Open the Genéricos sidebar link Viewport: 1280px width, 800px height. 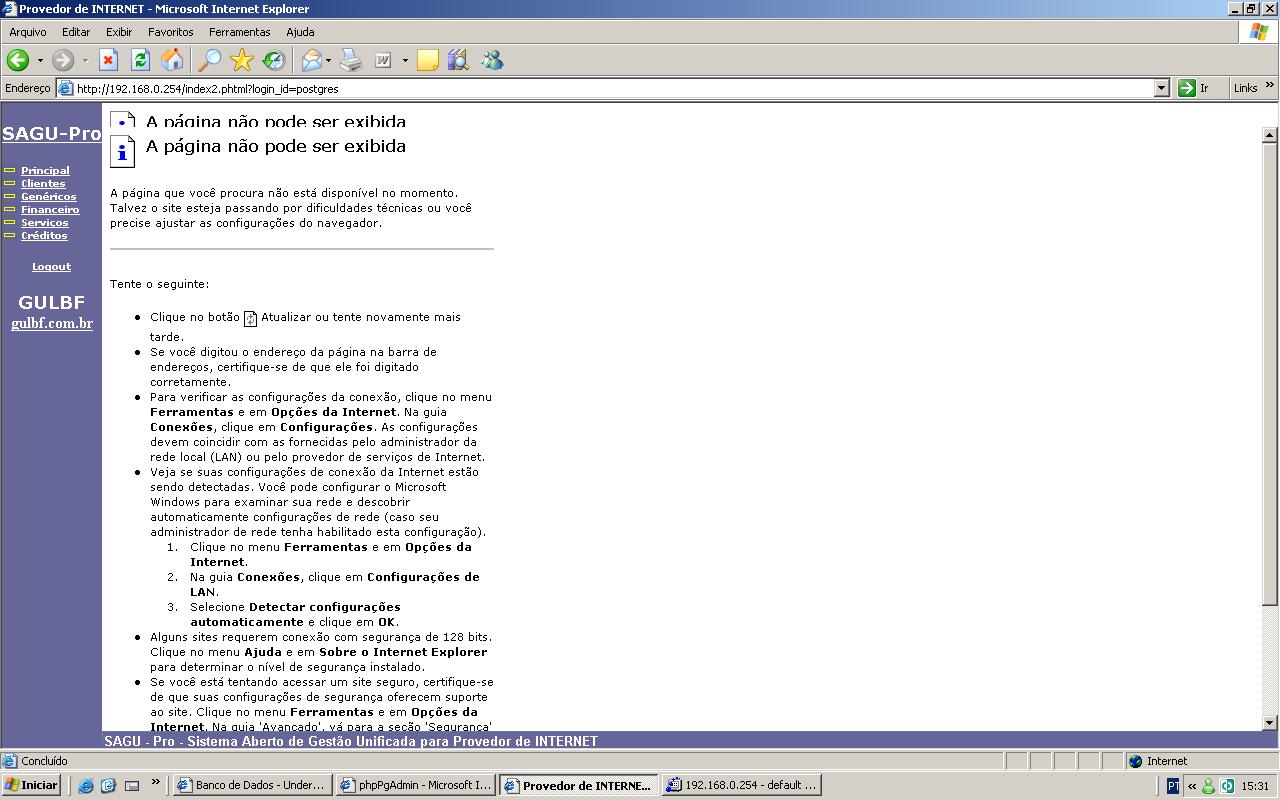click(x=49, y=197)
